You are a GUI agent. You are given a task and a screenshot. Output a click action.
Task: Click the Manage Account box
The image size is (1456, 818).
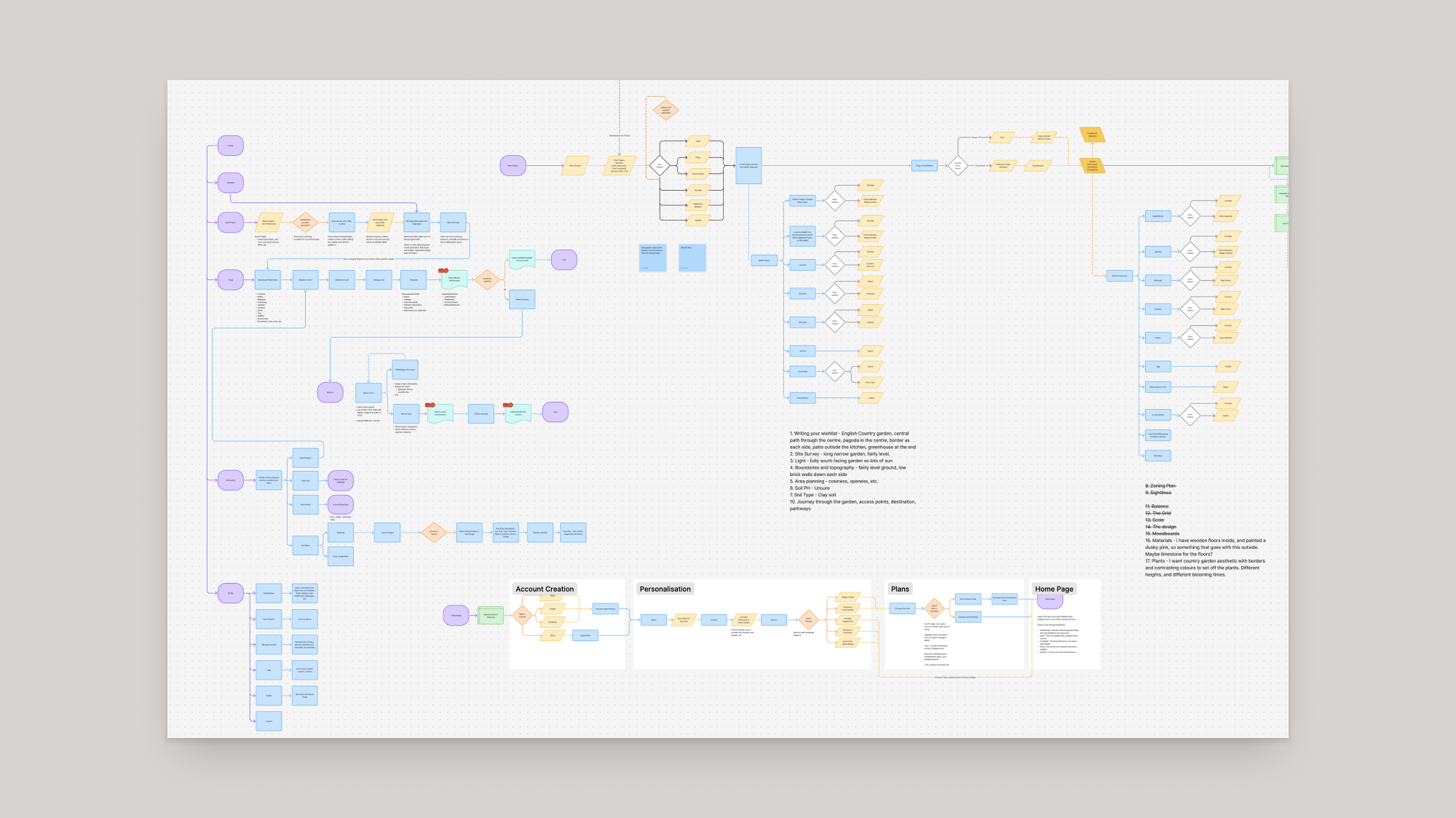[x=269, y=644]
